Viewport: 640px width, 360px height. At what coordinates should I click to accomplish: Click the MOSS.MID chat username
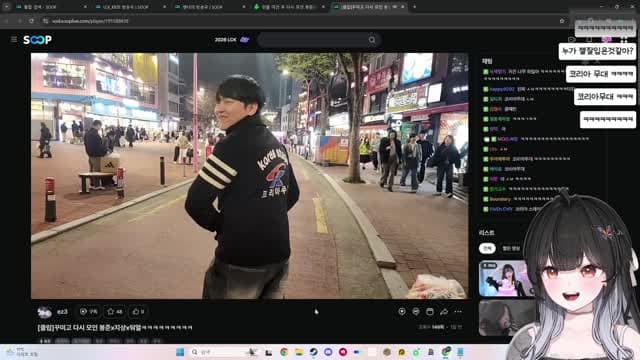(x=507, y=139)
